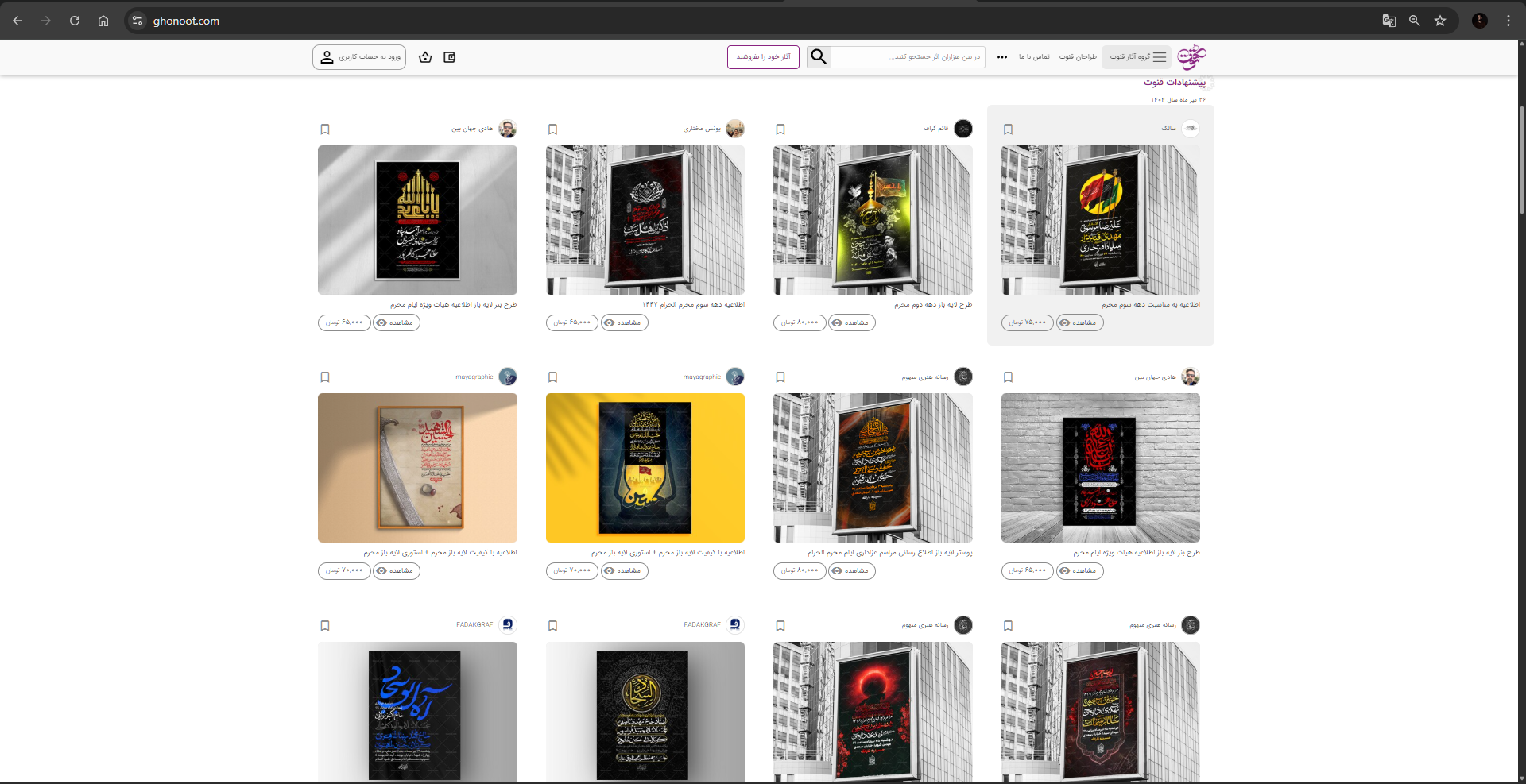
Task: Open مالک poster thumbnail on building billboard
Action: click(x=1101, y=220)
